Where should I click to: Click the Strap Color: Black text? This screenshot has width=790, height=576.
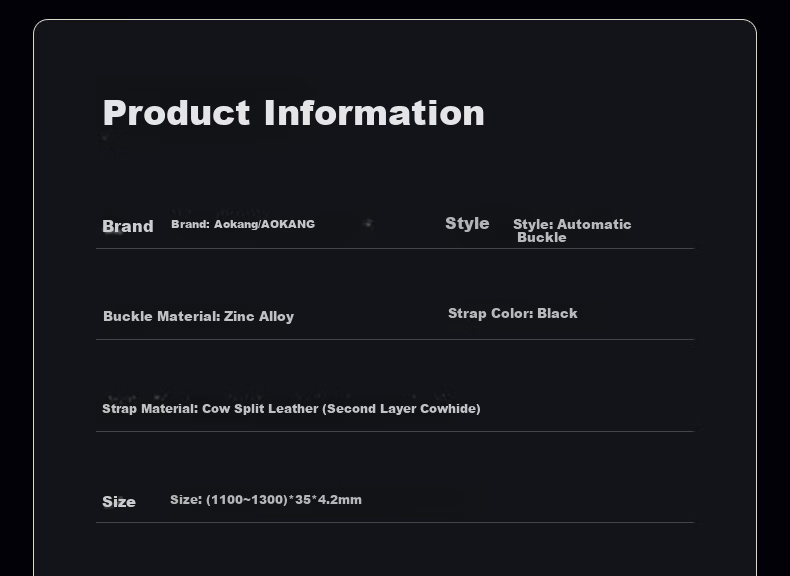[512, 313]
